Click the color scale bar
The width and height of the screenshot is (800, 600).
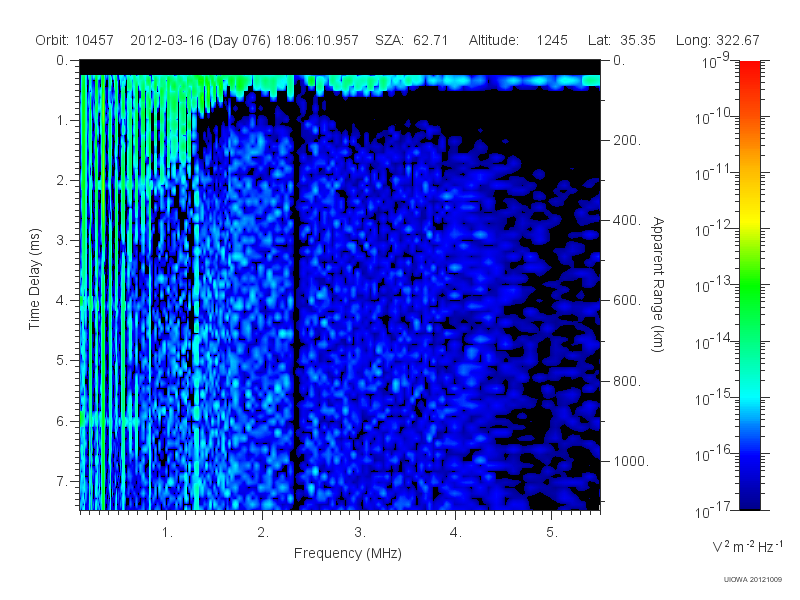(x=749, y=285)
